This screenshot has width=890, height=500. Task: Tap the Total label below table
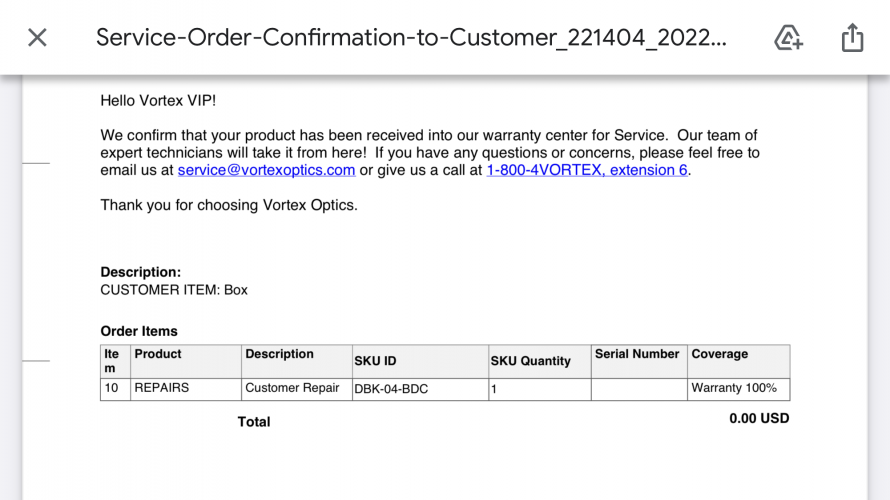tap(254, 422)
